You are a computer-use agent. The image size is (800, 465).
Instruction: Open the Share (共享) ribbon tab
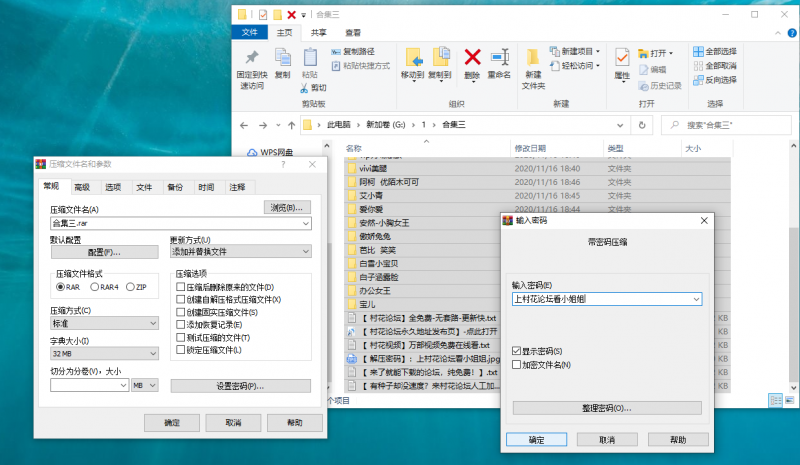318,32
